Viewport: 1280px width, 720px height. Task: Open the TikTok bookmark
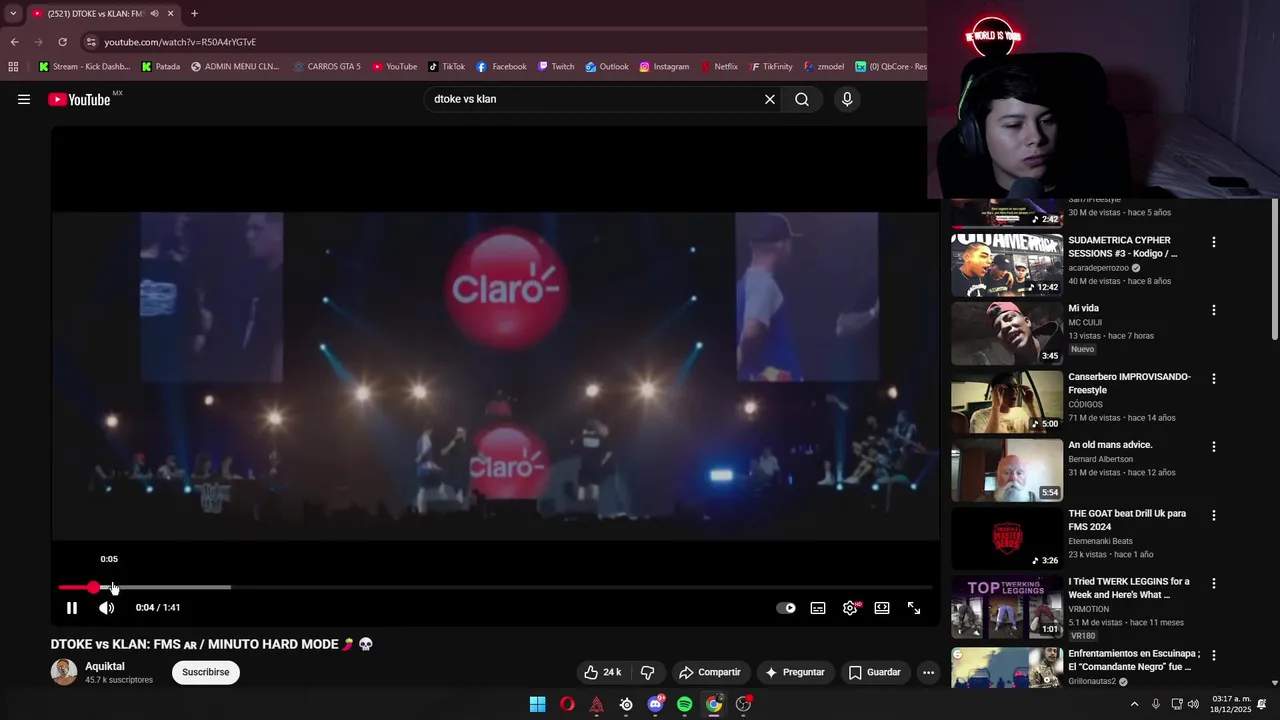pos(446,67)
